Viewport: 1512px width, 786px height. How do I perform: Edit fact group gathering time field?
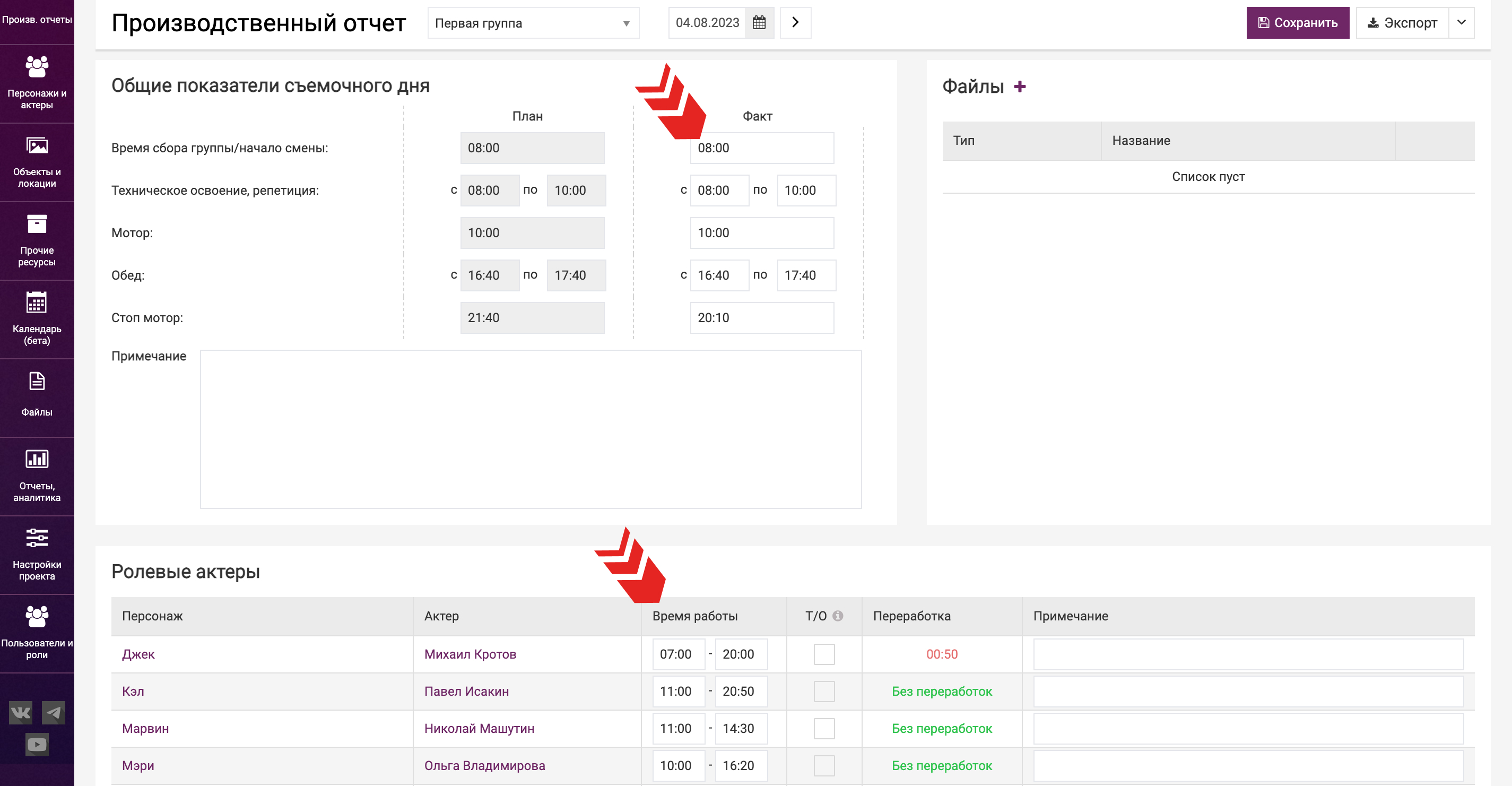coord(762,148)
